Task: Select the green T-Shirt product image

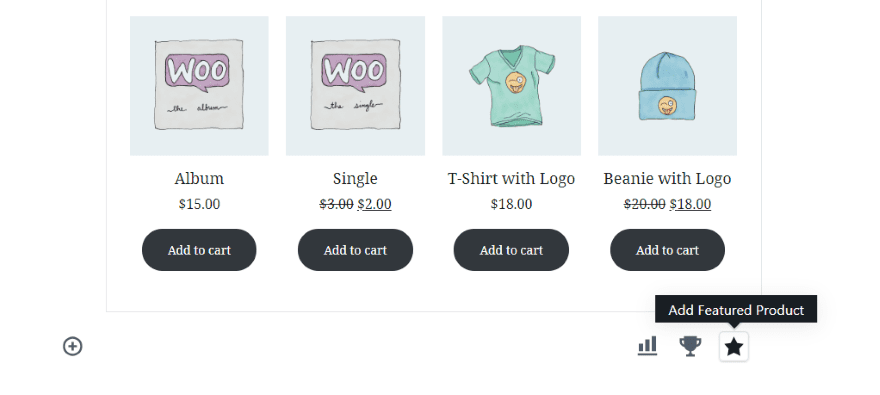Action: 511,85
